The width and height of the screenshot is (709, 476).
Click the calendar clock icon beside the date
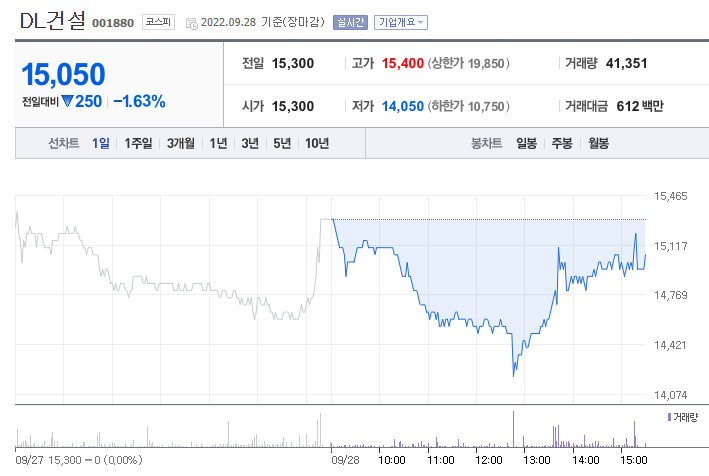[x=192, y=24]
